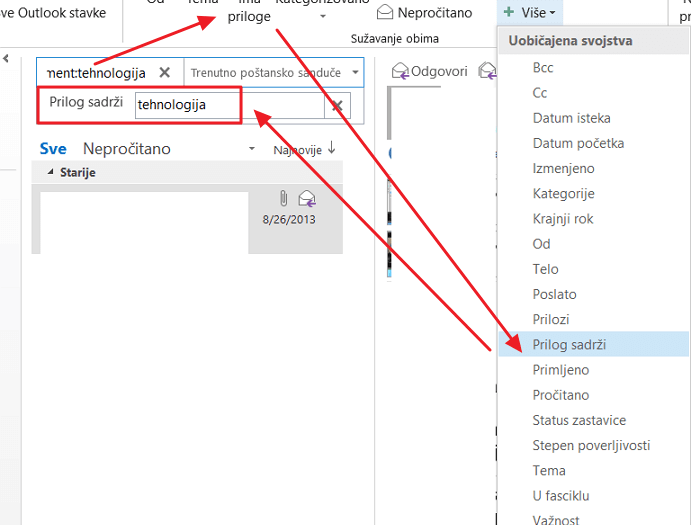691x525 pixels.
Task: Select Datum isteka property
Action: point(571,118)
